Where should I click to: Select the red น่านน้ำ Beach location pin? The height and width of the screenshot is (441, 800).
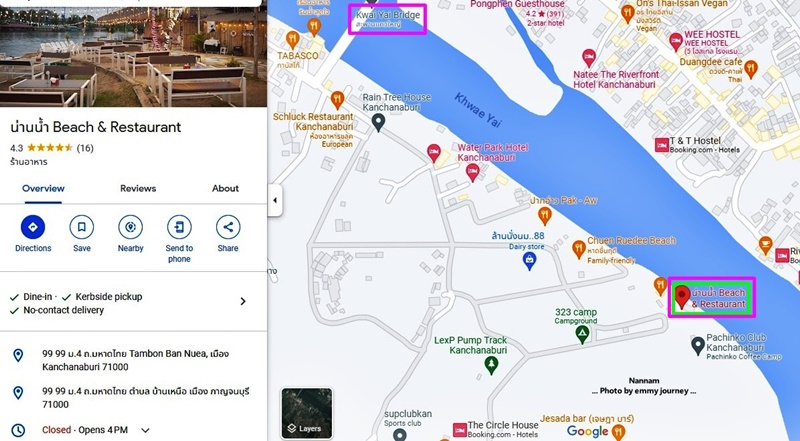pyautogui.click(x=682, y=297)
